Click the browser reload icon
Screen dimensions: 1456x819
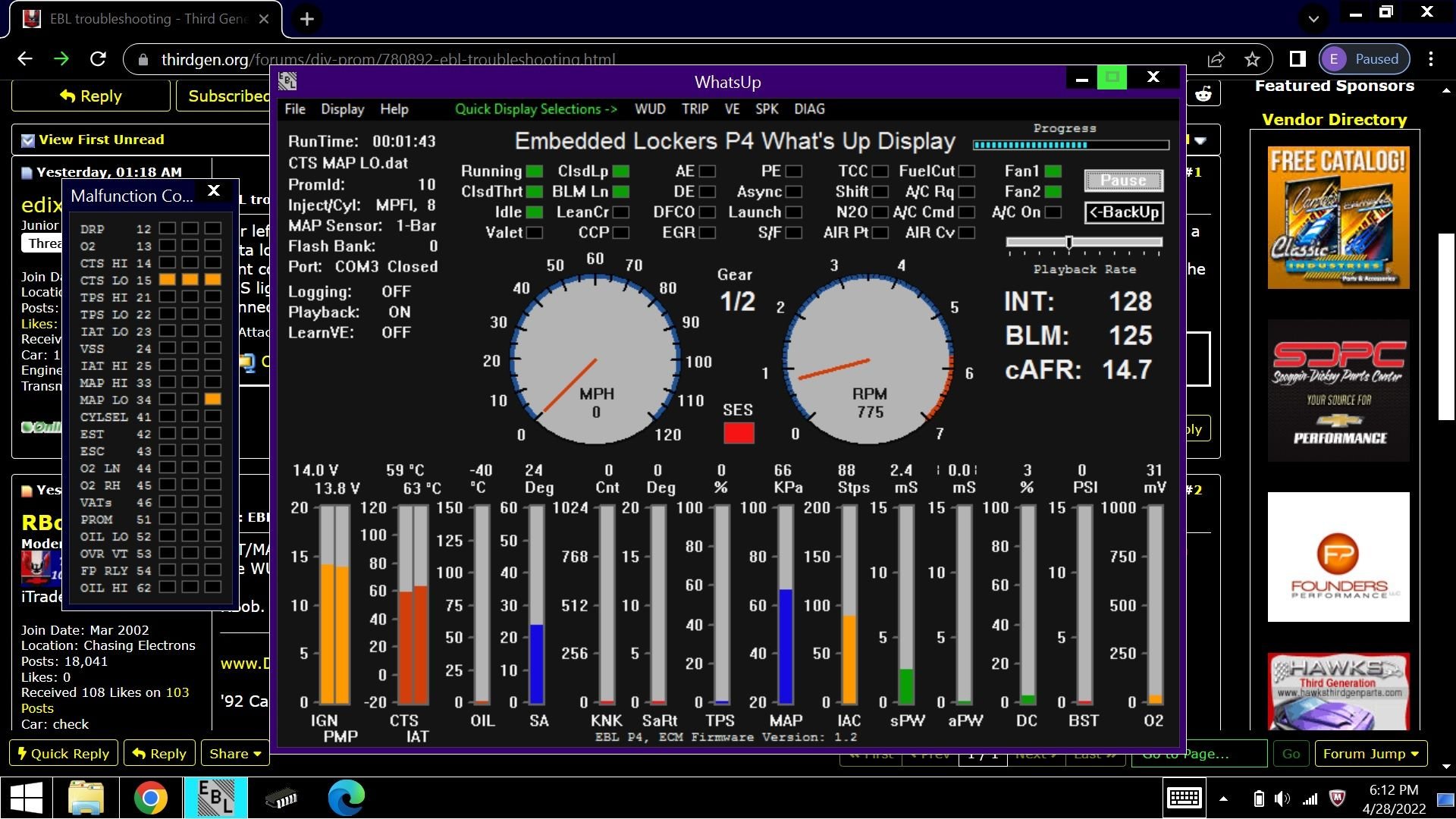(98, 59)
